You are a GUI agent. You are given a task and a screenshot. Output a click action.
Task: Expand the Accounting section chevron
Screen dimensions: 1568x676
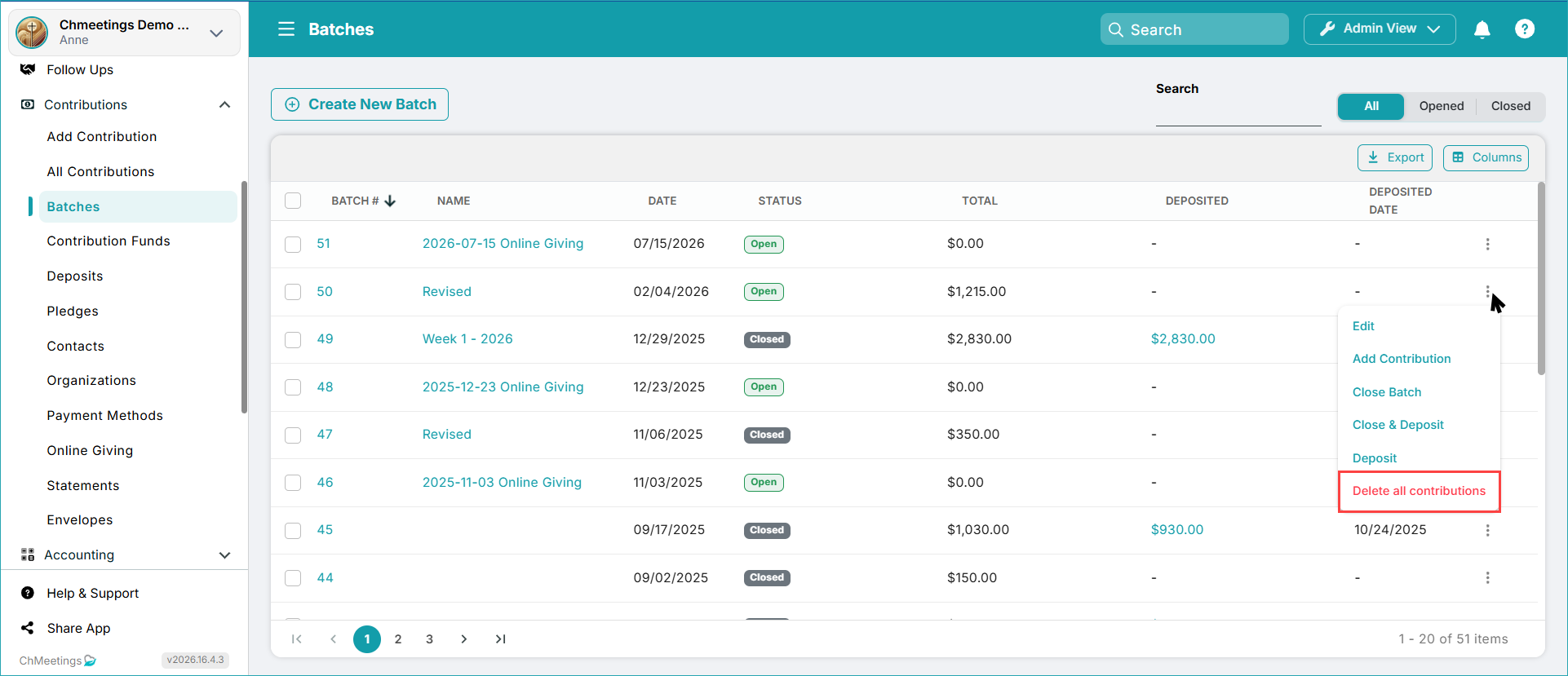[225, 554]
